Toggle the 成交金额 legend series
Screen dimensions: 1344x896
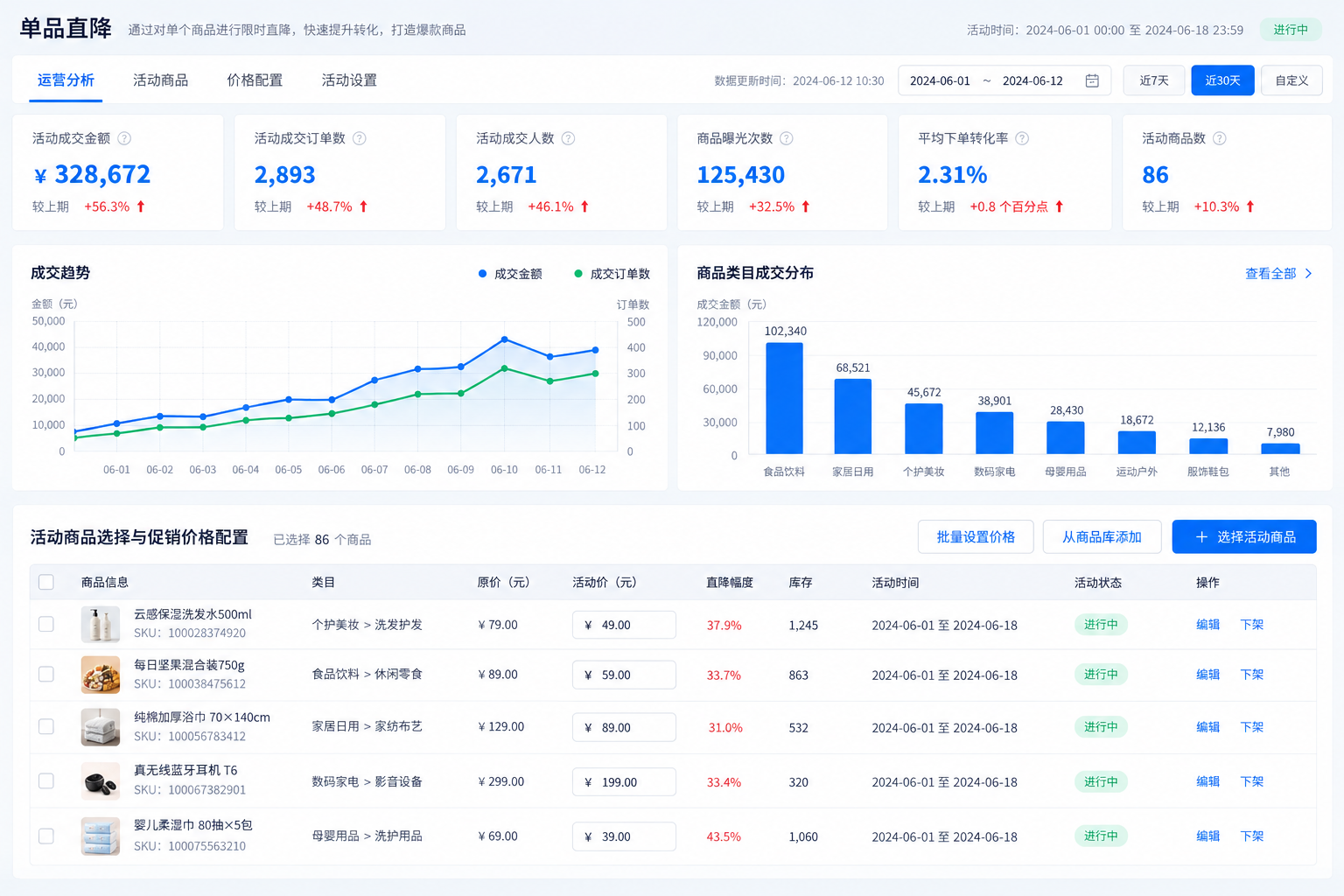click(510, 274)
